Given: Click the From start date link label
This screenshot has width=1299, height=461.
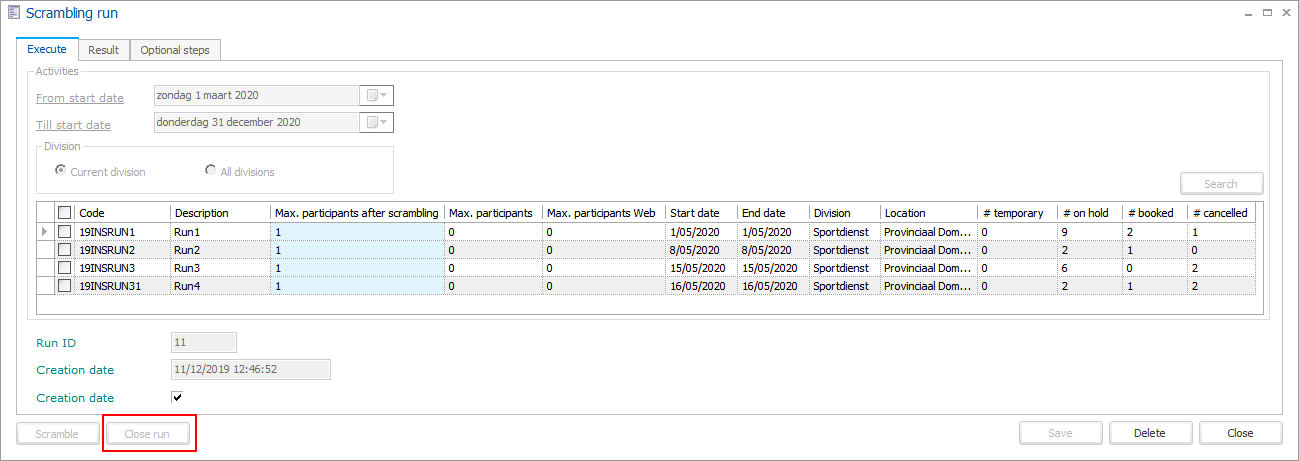Looking at the screenshot, I should (x=80, y=98).
